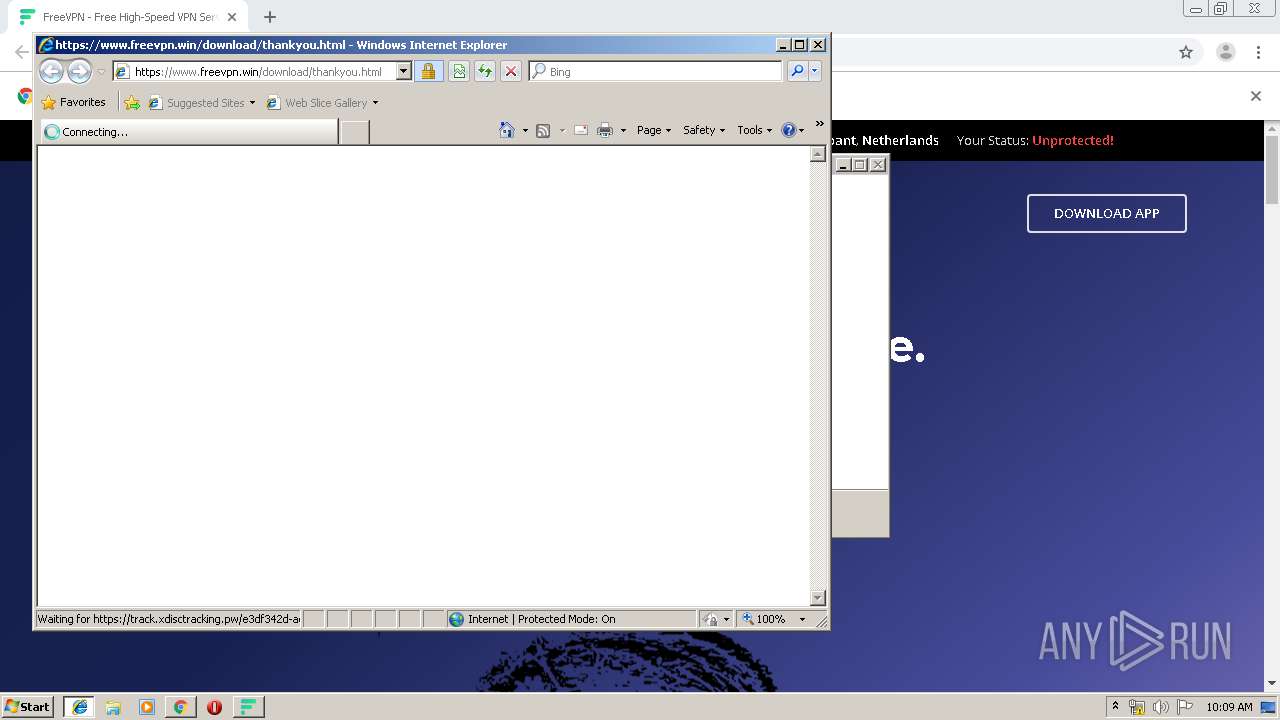This screenshot has width=1280, height=720.
Task: Click DOWNLOAD APP button in Chrome
Action: (1107, 213)
